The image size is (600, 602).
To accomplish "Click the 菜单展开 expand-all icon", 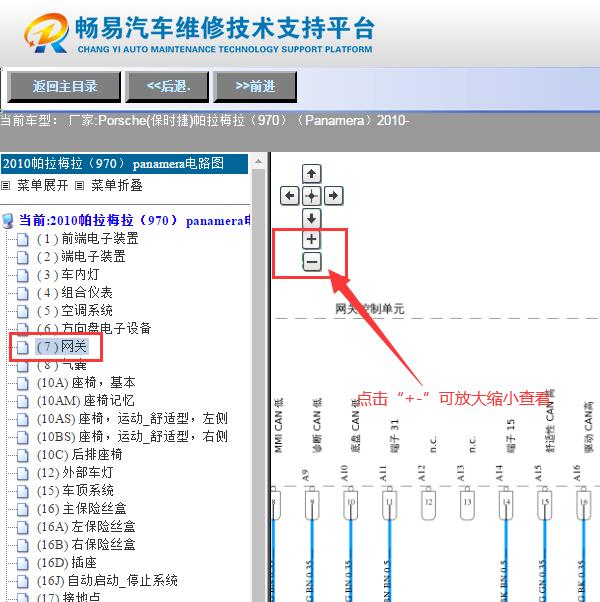I will (5, 186).
